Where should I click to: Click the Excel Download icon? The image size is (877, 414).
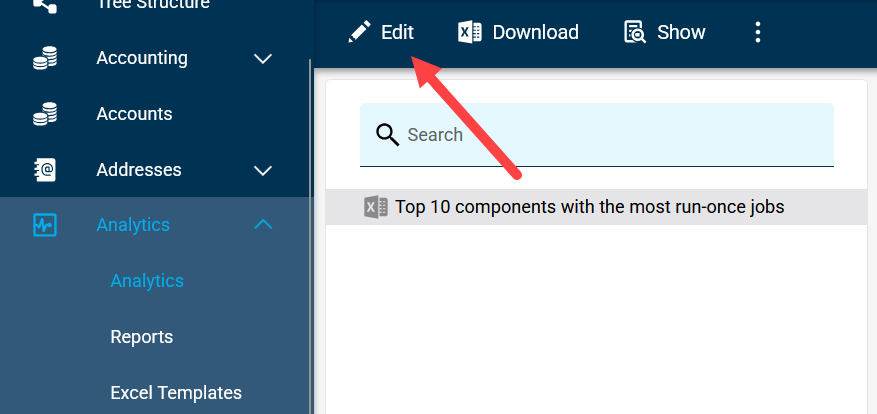(x=470, y=32)
